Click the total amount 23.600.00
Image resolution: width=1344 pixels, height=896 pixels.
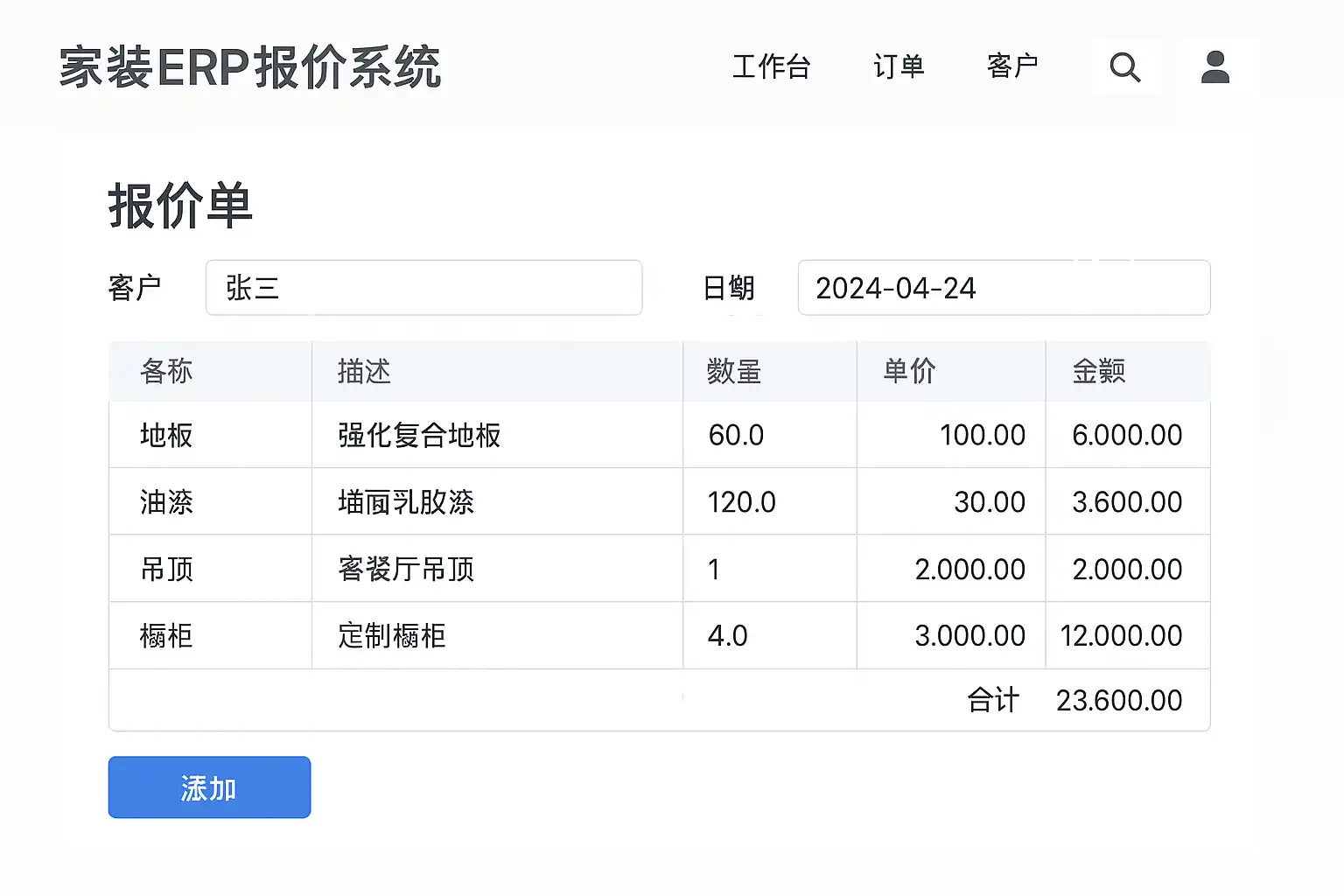pos(1119,701)
